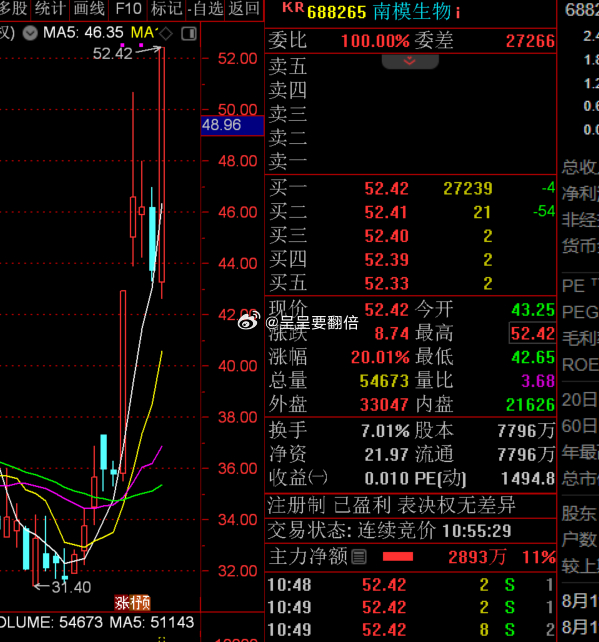Select the 48.96 price cursor label
The width and height of the screenshot is (599, 642).
tap(232, 125)
